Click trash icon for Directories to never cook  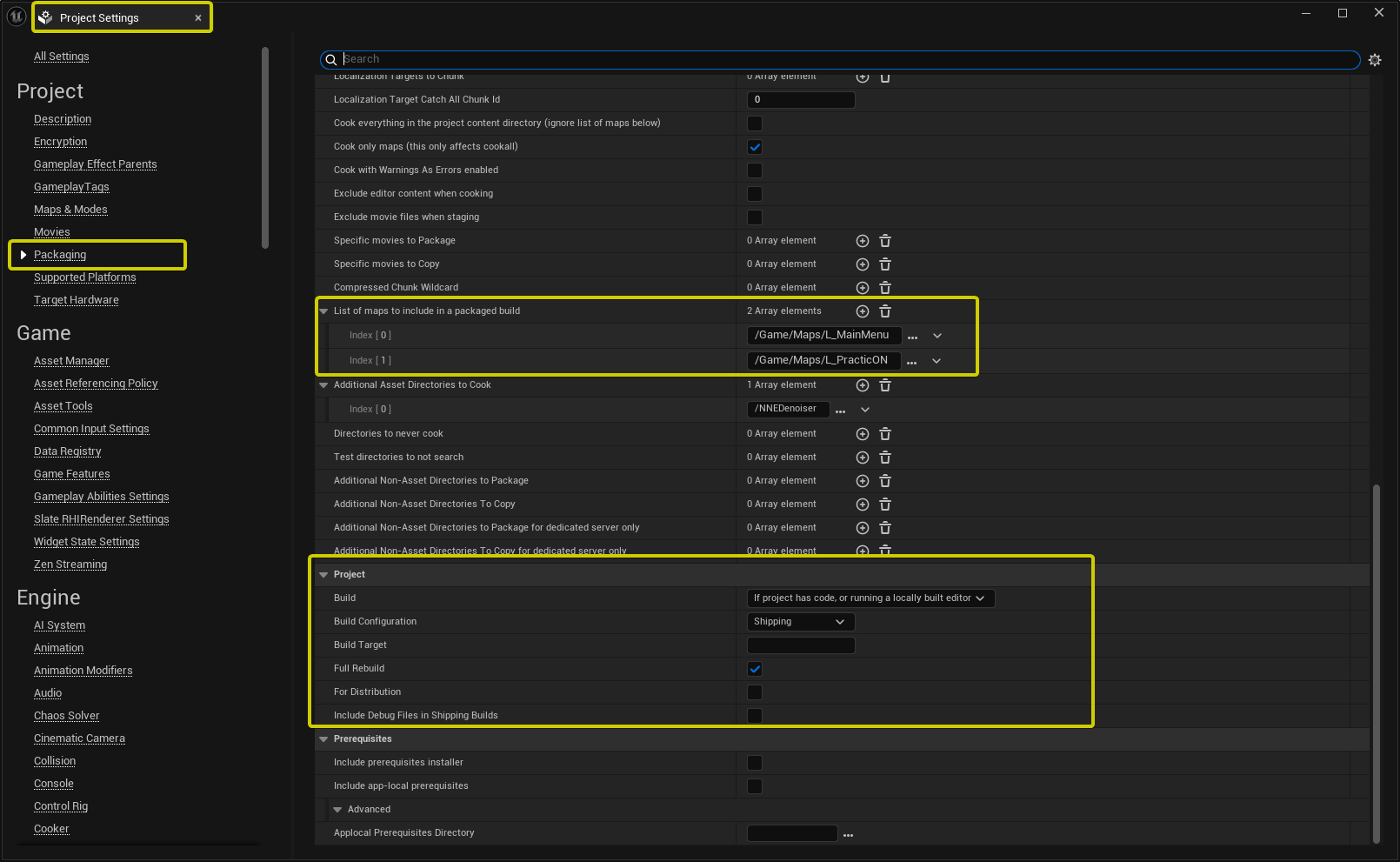(x=884, y=434)
